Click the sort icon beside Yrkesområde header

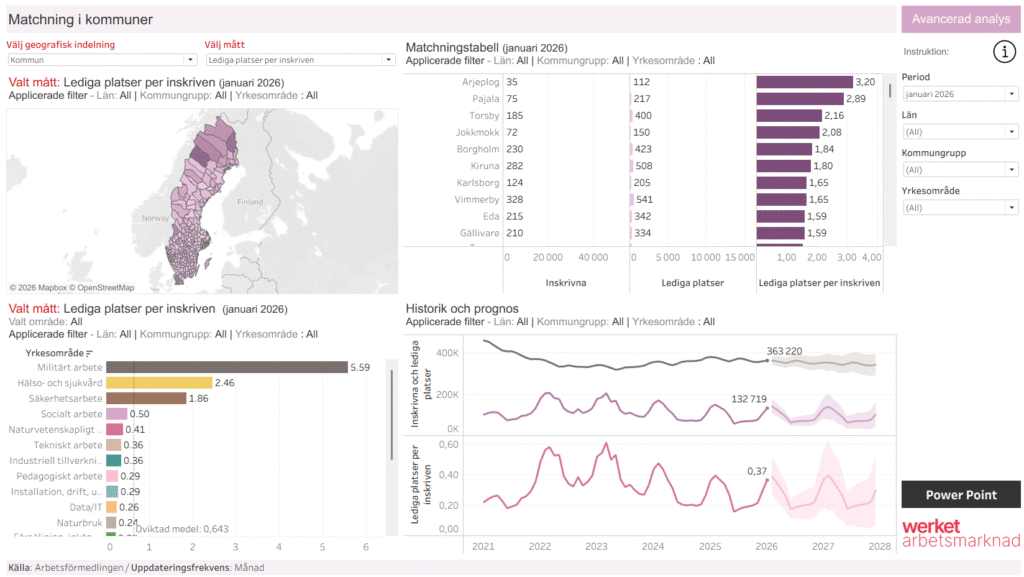point(88,353)
